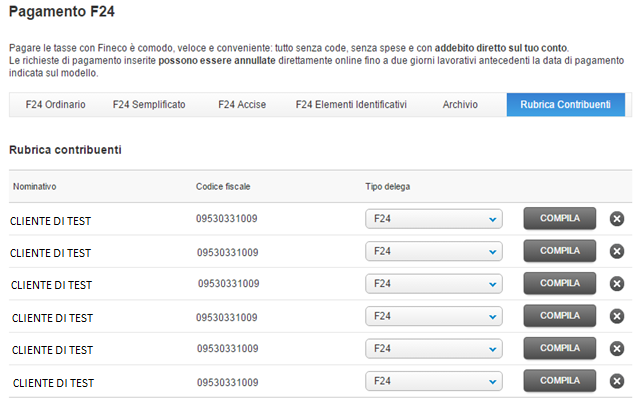Open the Archivio tab
This screenshot has width=639, height=406.
(460, 105)
